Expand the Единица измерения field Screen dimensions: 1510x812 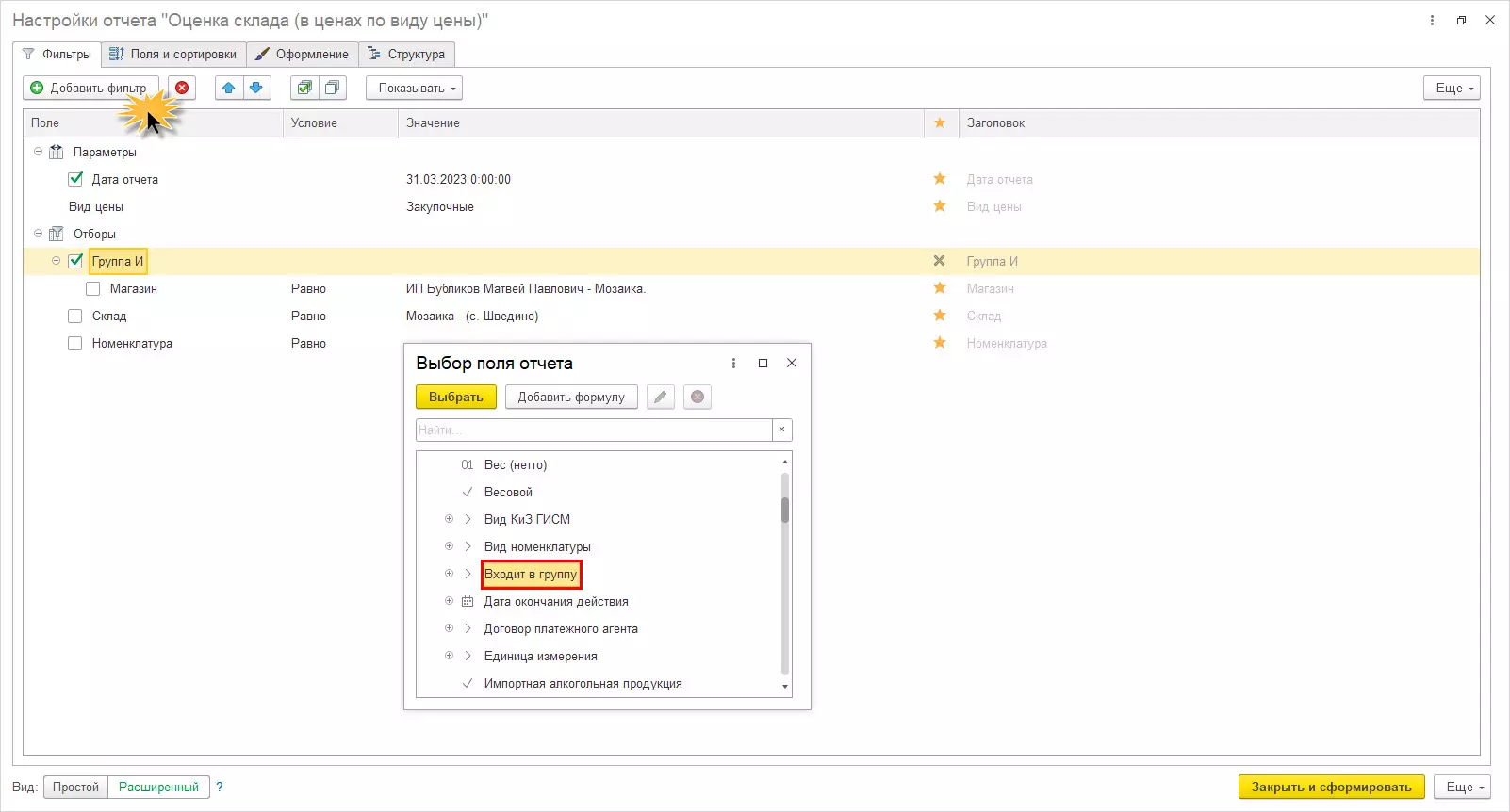(449, 656)
